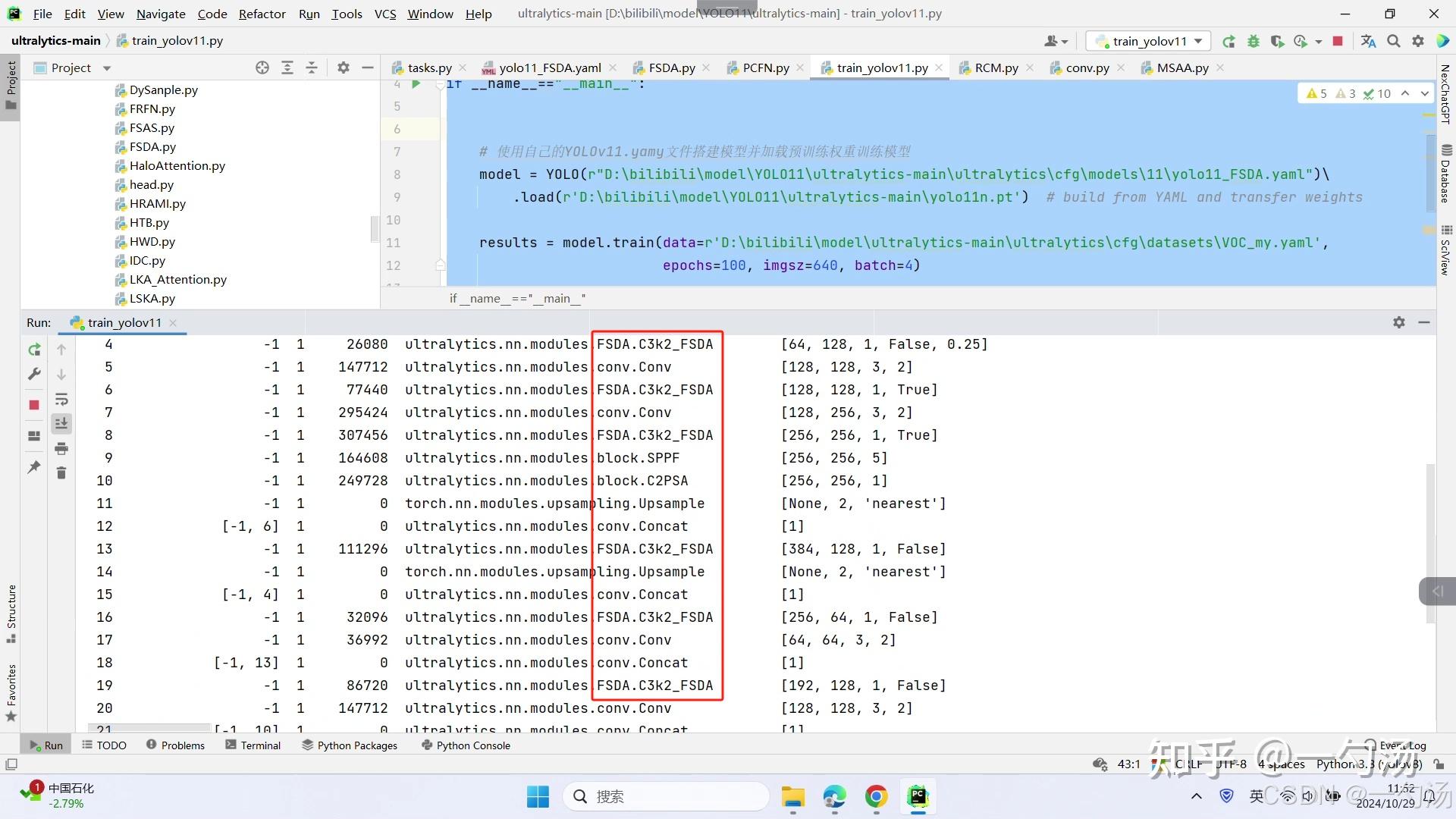Open the train_yolov11 run configuration dropdown
This screenshot has width=1456, height=819.
point(1148,41)
